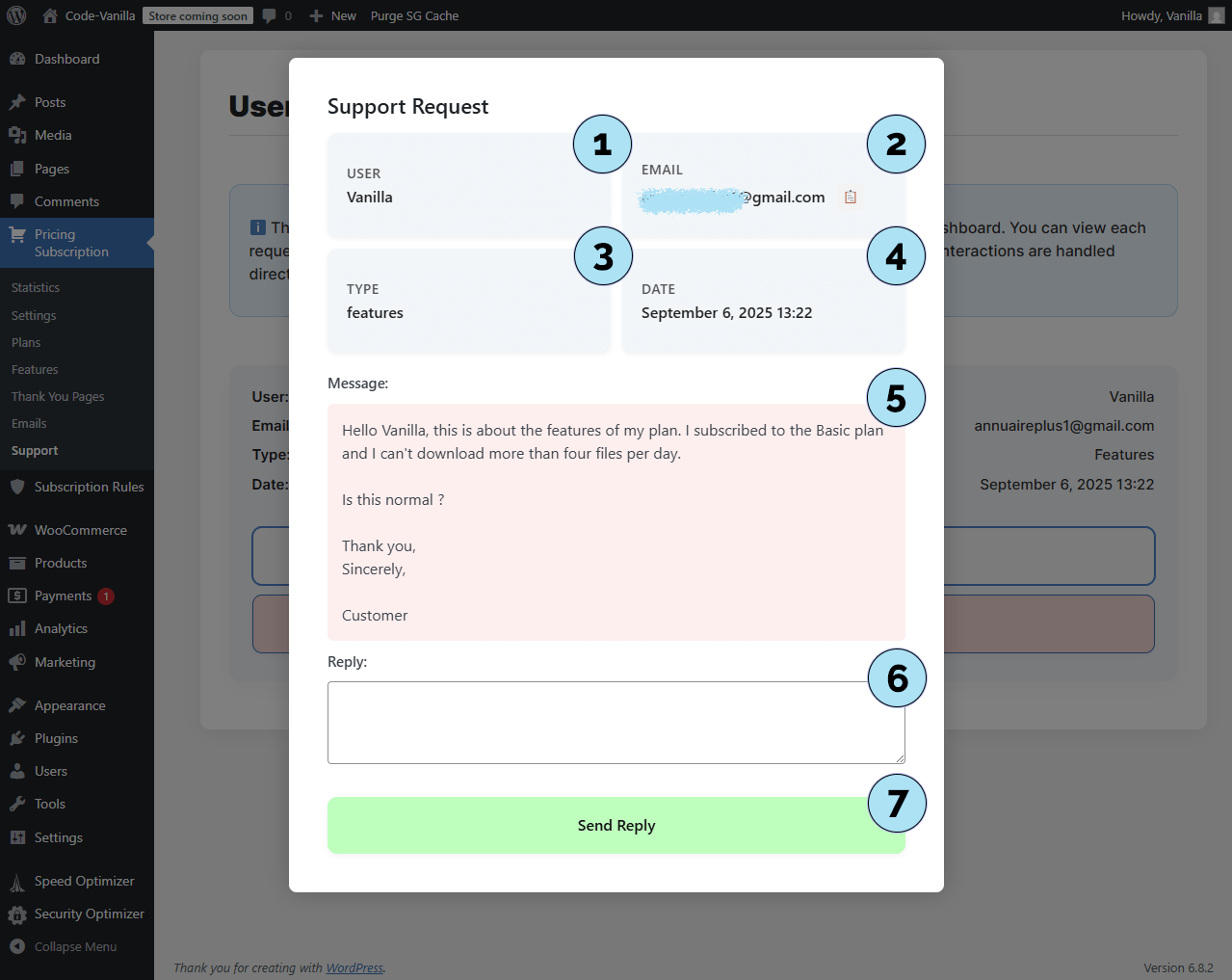Open the New content menu

click(x=333, y=15)
